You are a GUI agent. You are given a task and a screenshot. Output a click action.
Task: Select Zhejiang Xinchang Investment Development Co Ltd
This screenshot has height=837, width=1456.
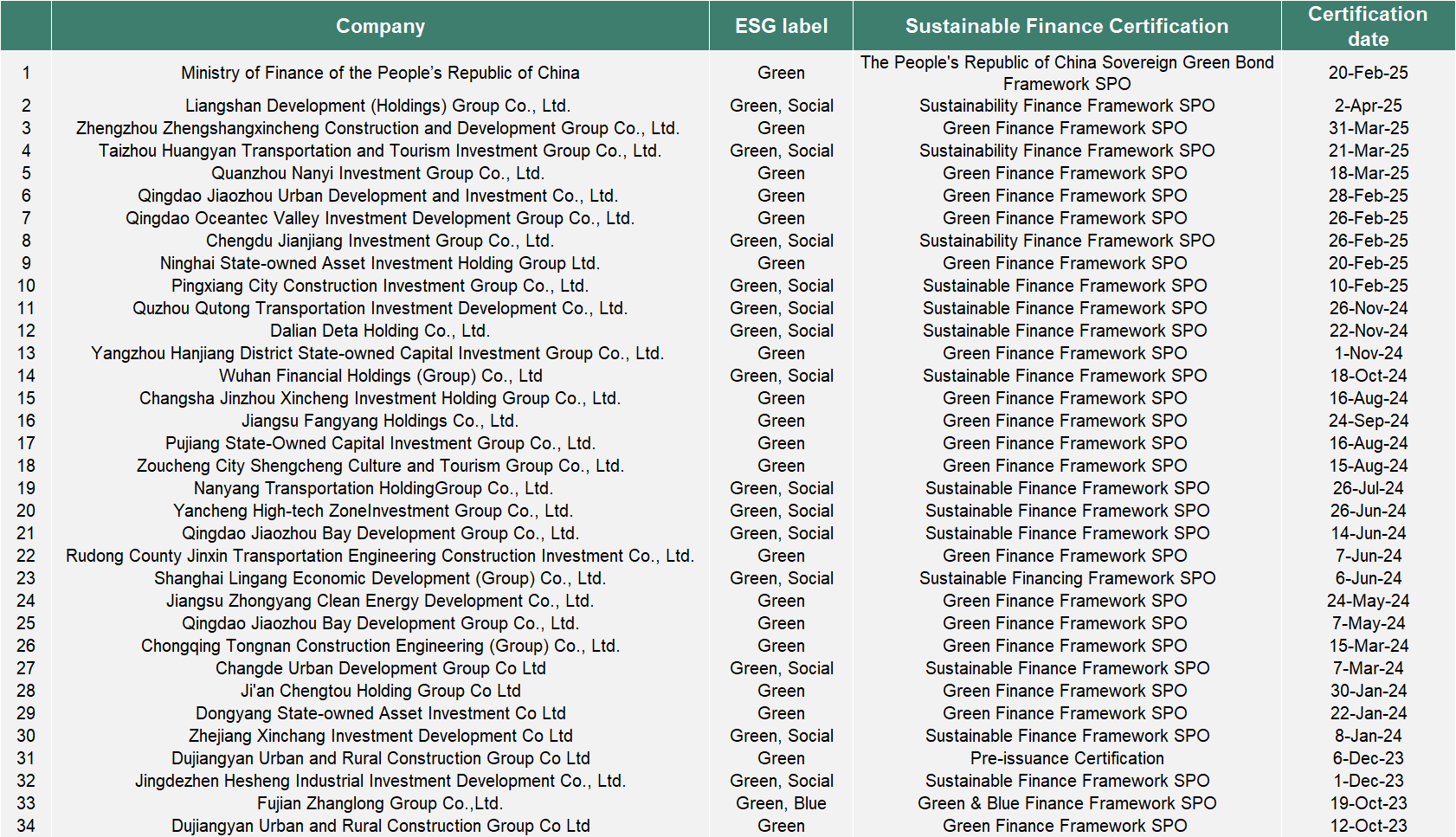tap(380, 736)
